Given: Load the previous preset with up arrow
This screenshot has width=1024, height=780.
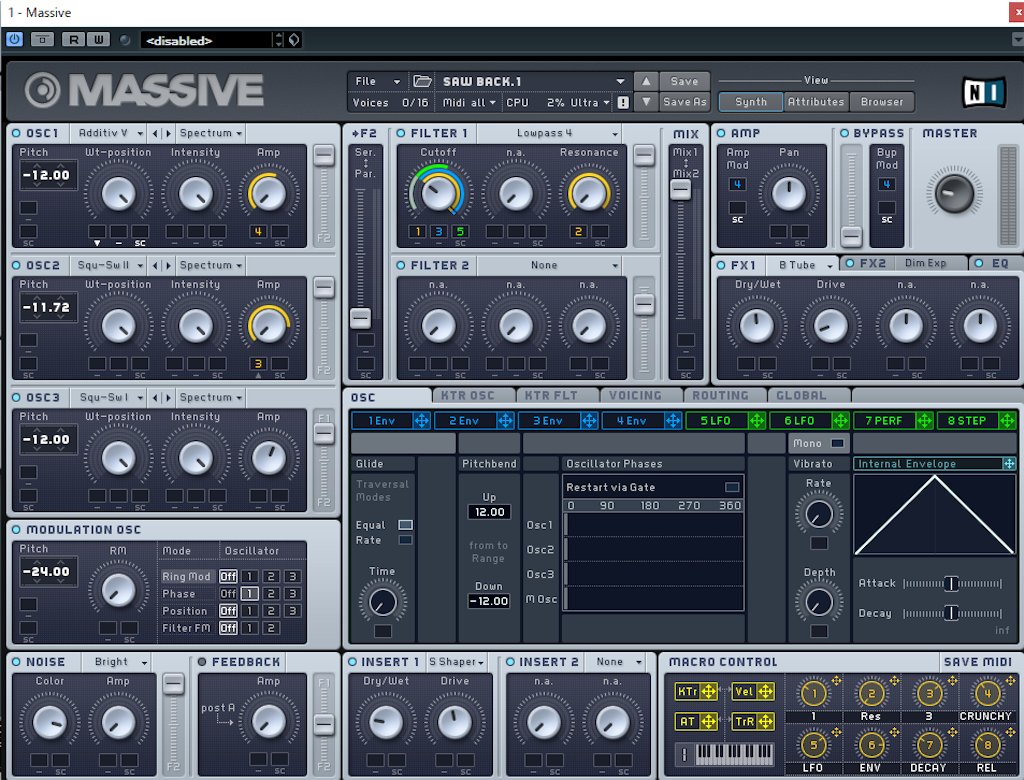Looking at the screenshot, I should [x=646, y=81].
